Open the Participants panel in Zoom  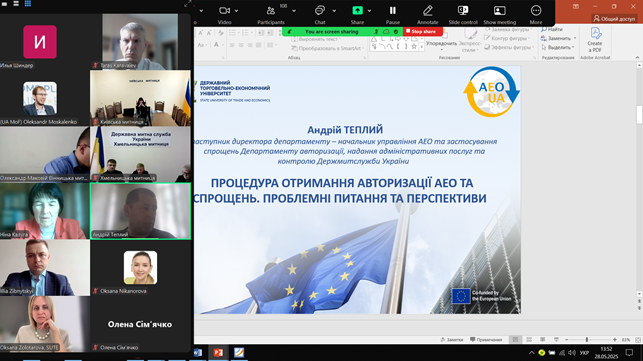(271, 14)
